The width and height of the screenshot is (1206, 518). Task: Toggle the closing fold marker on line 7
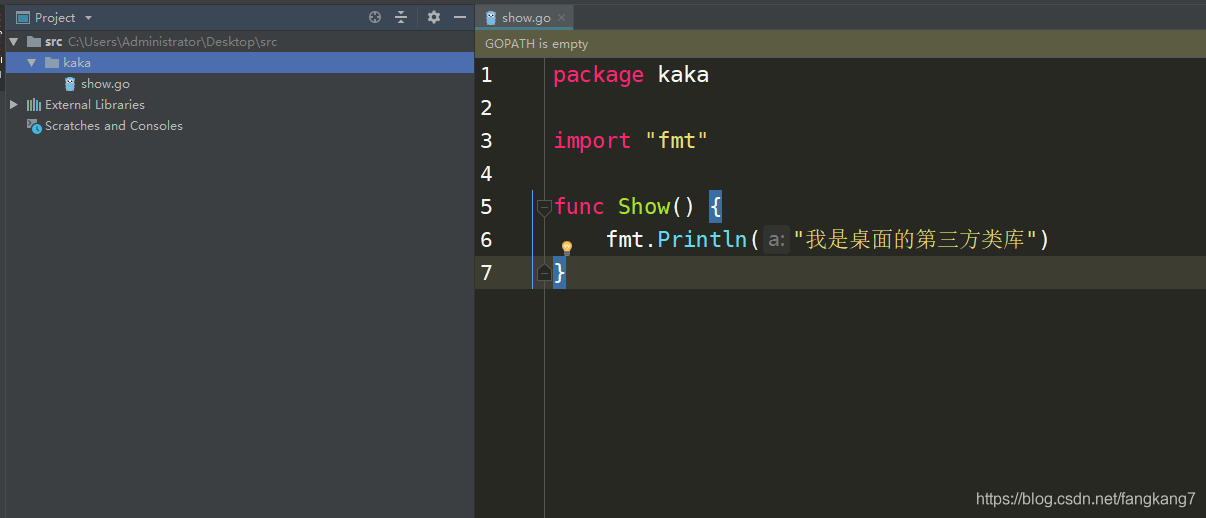544,272
